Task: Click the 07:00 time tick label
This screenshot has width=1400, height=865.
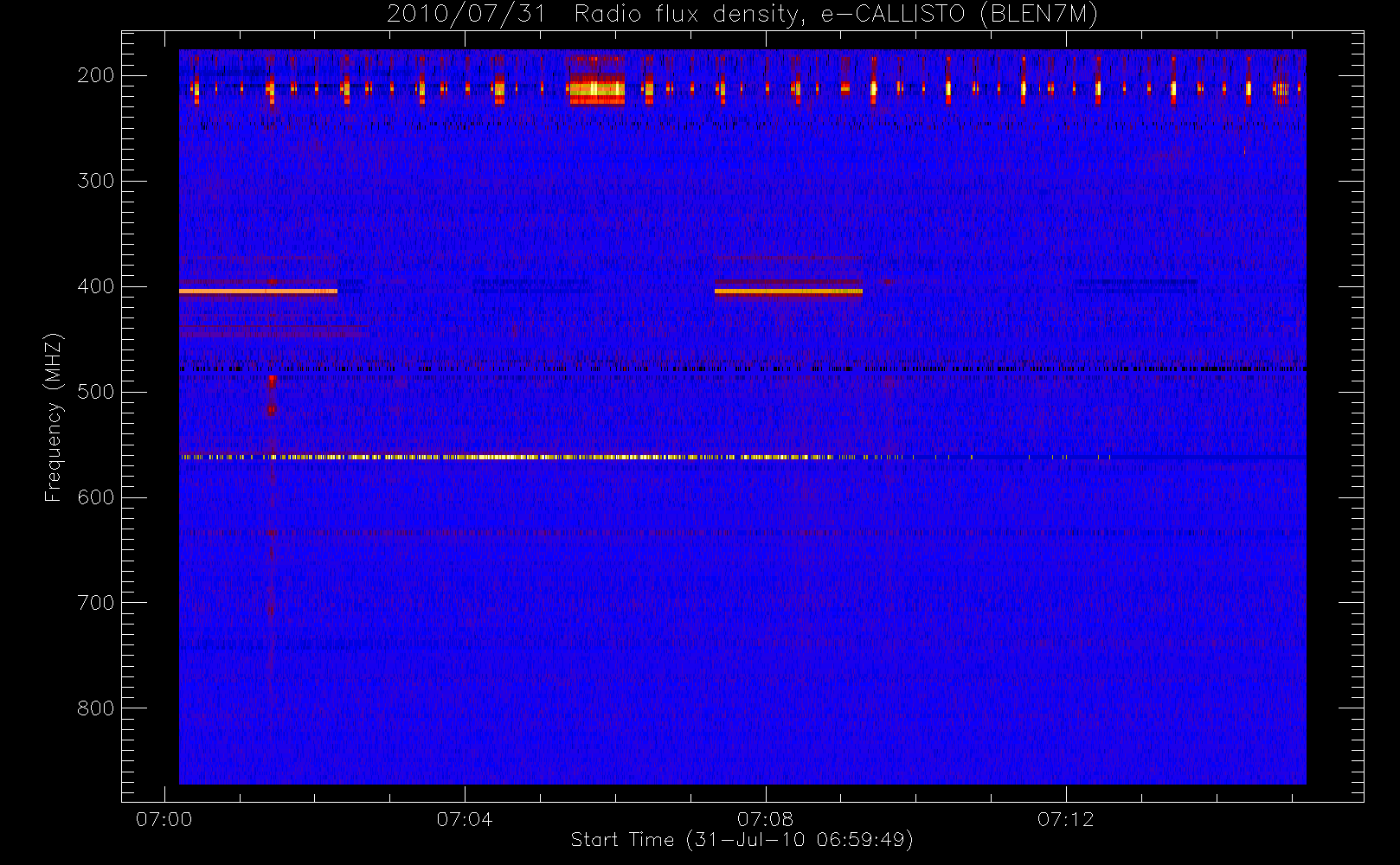Action: coord(164,819)
